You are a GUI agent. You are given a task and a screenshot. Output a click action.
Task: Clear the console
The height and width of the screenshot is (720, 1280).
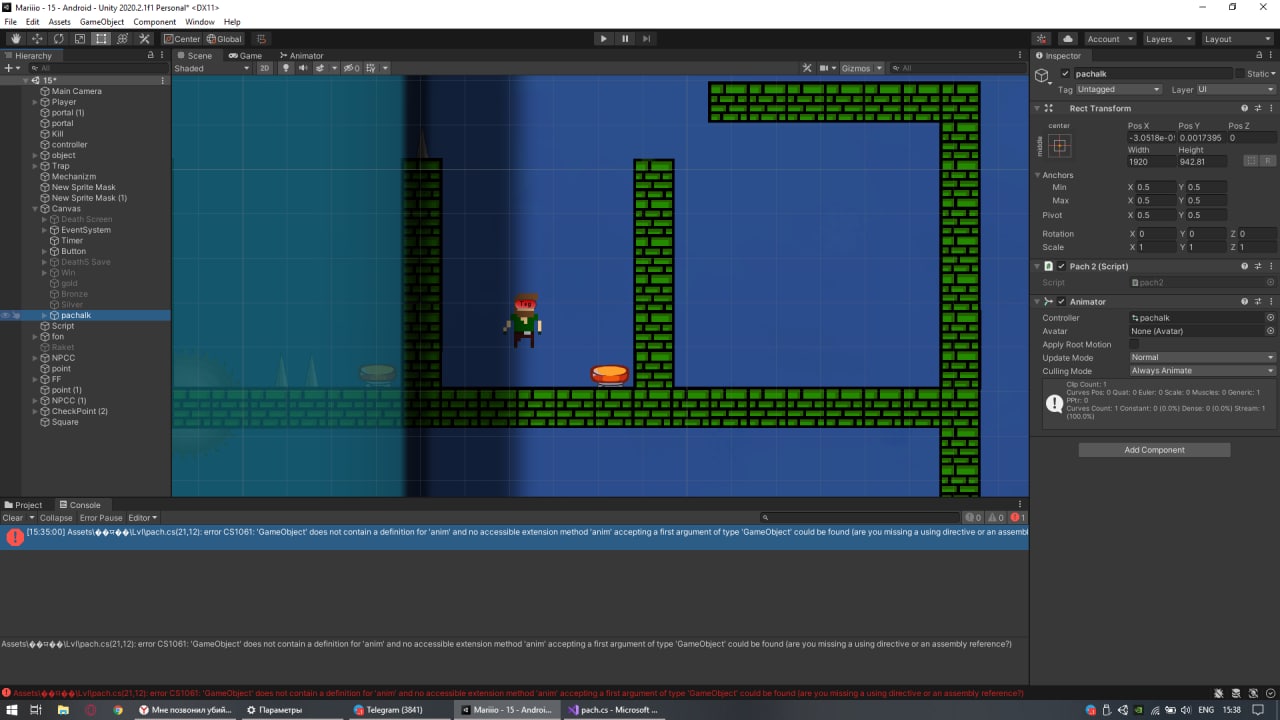click(x=13, y=518)
